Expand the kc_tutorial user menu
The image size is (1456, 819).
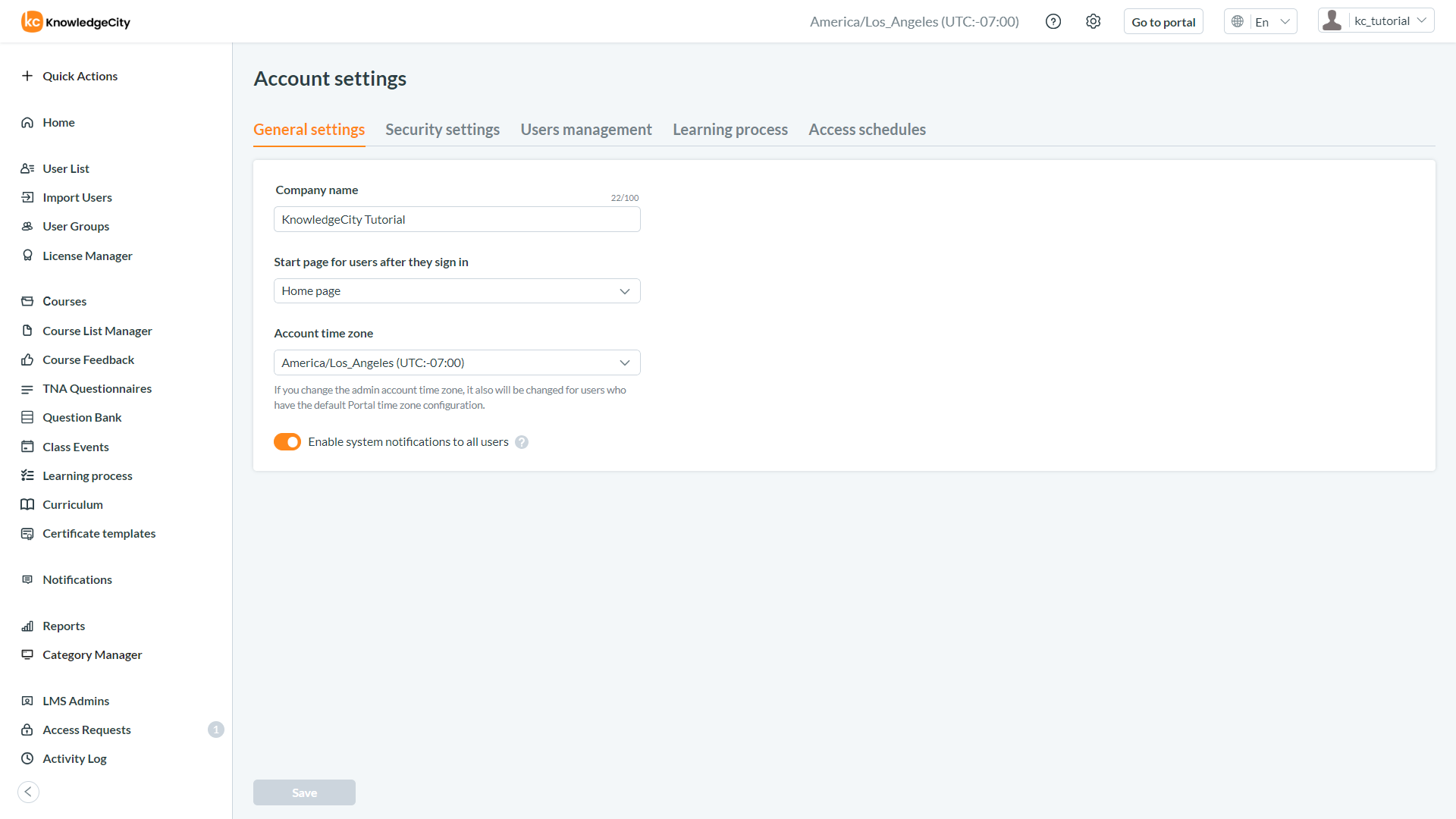1376,21
